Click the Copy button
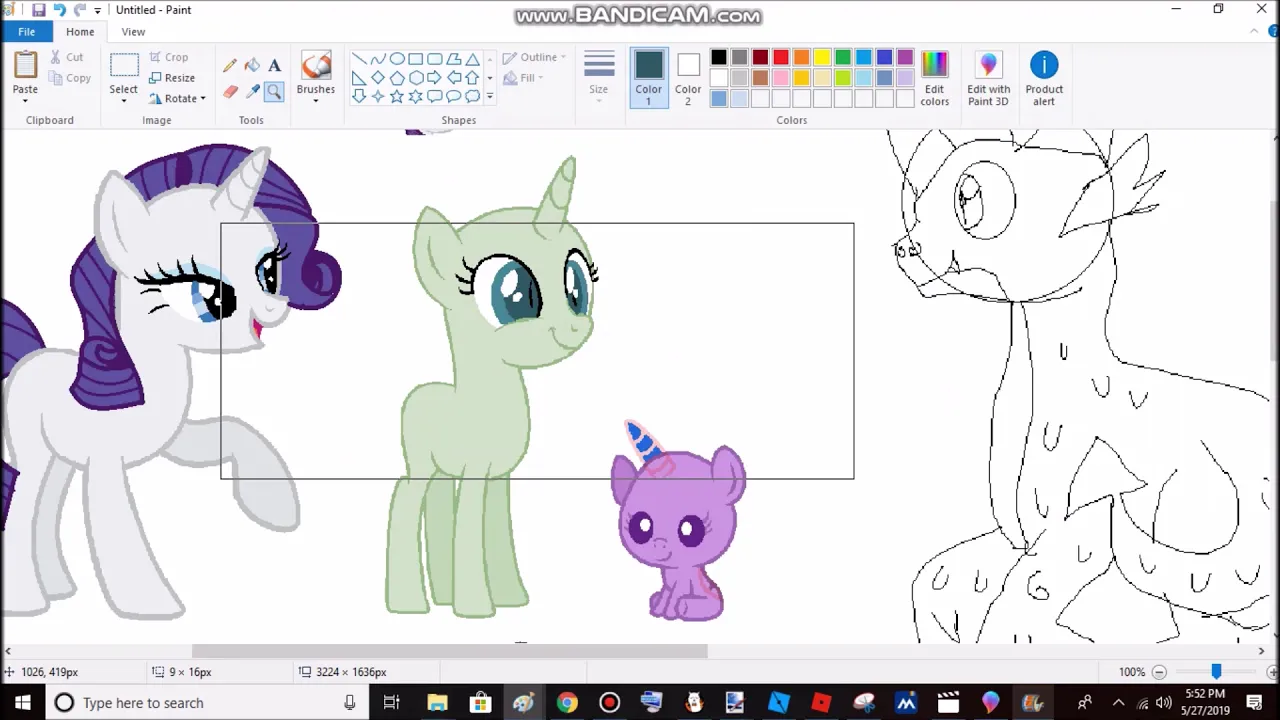1280x720 pixels. 69,78
